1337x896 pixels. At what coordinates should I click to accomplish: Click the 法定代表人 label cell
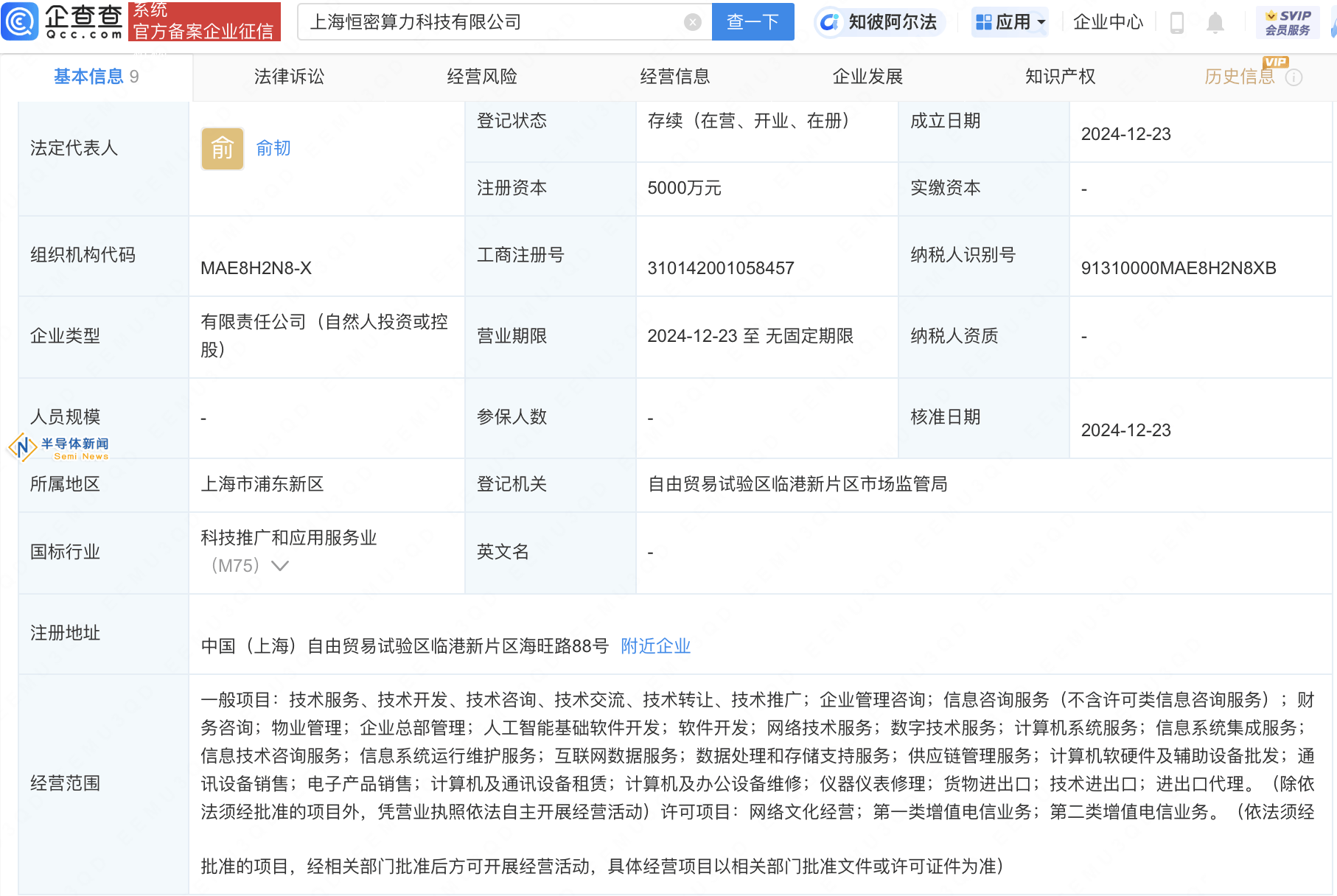point(103,158)
